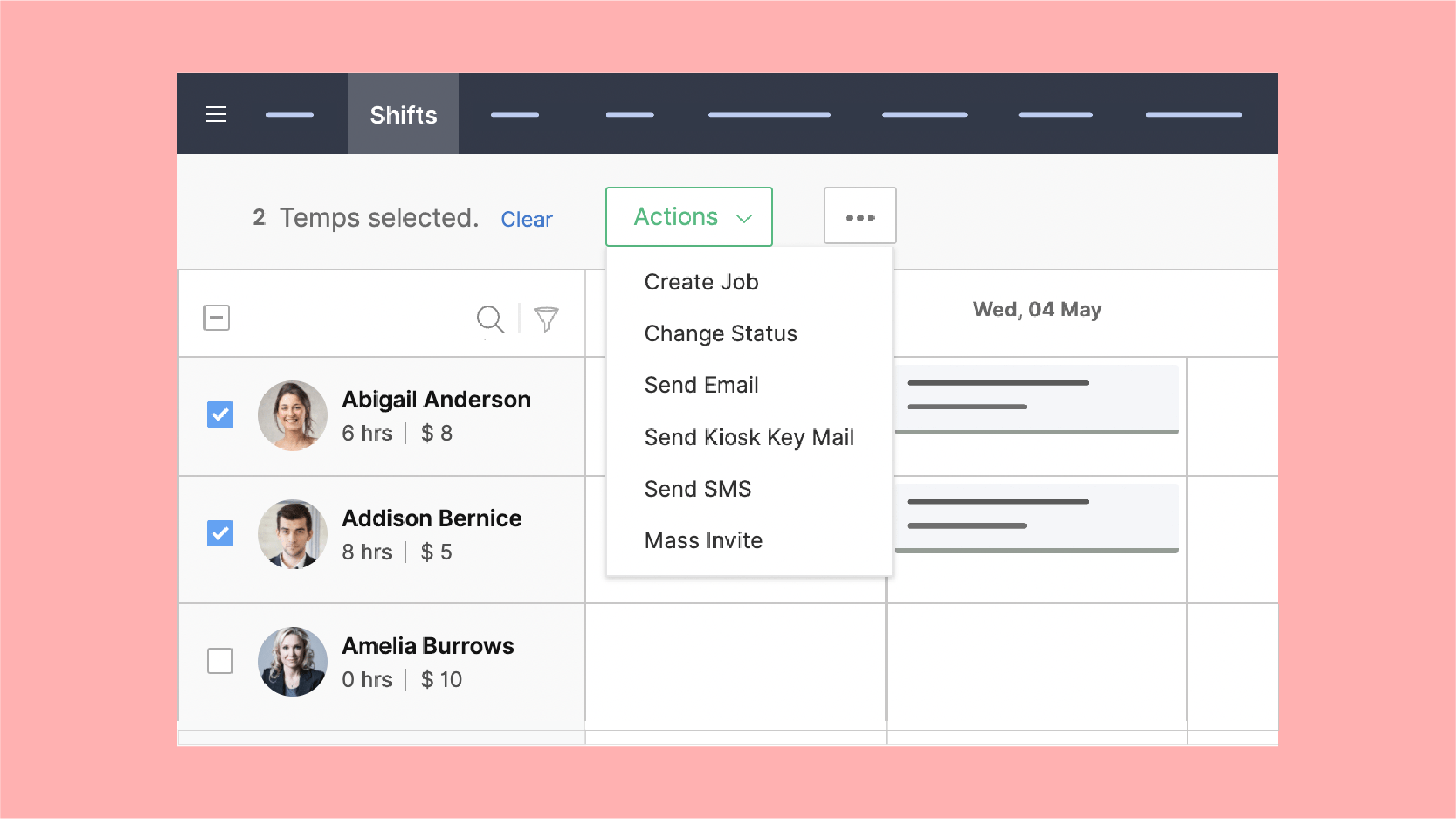Click Clear to deselect the temps
This screenshot has width=1456, height=819.
[526, 219]
